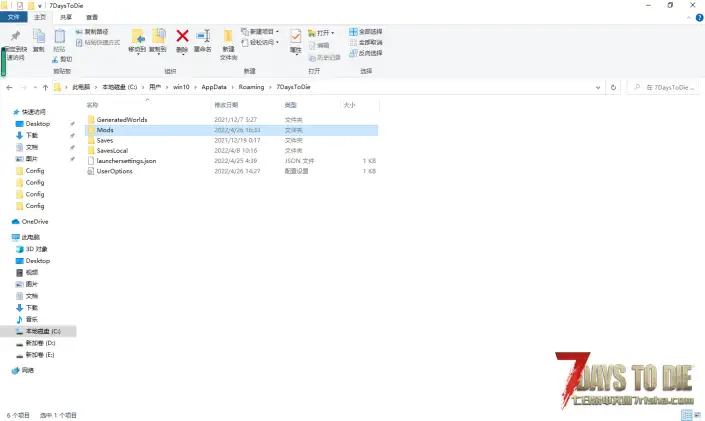Switch to details view icon in status bar

click(x=687, y=415)
